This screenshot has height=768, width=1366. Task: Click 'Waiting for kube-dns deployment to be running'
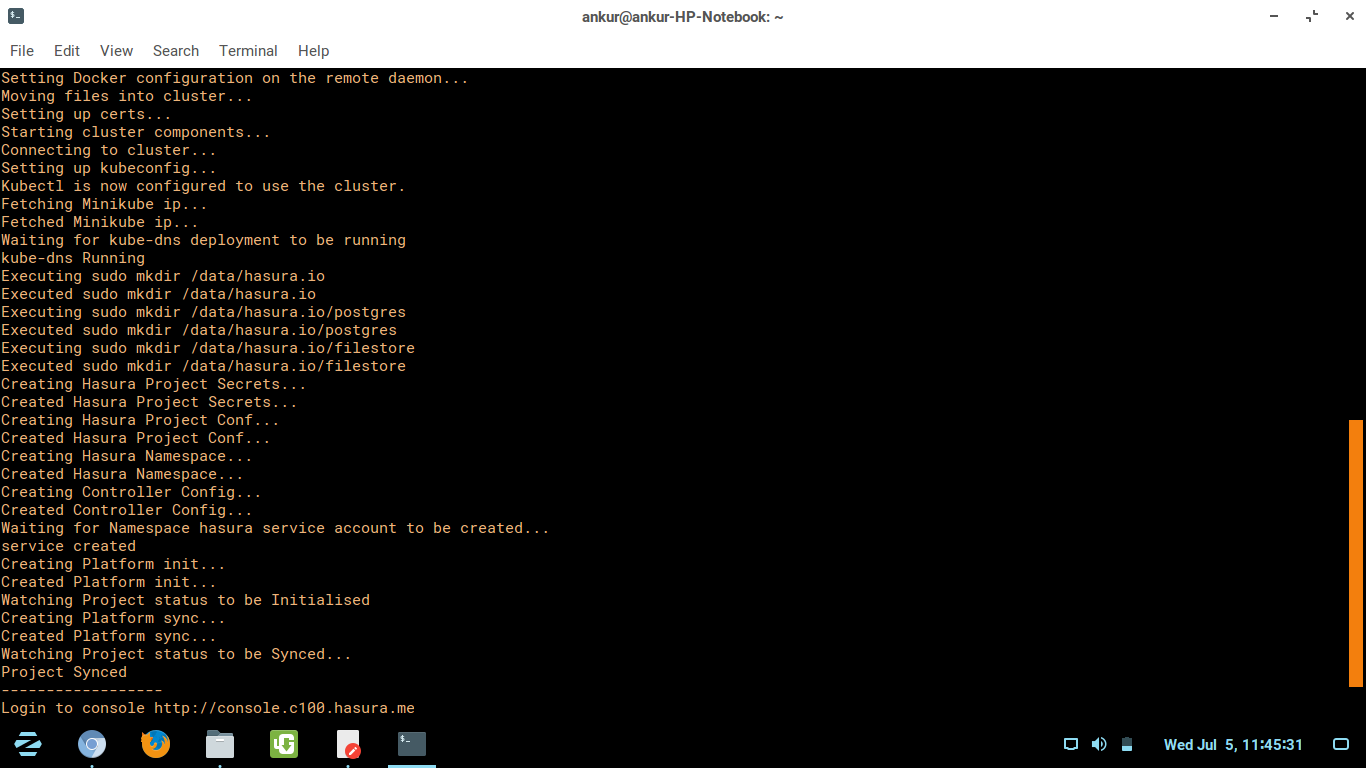pyautogui.click(x=203, y=240)
